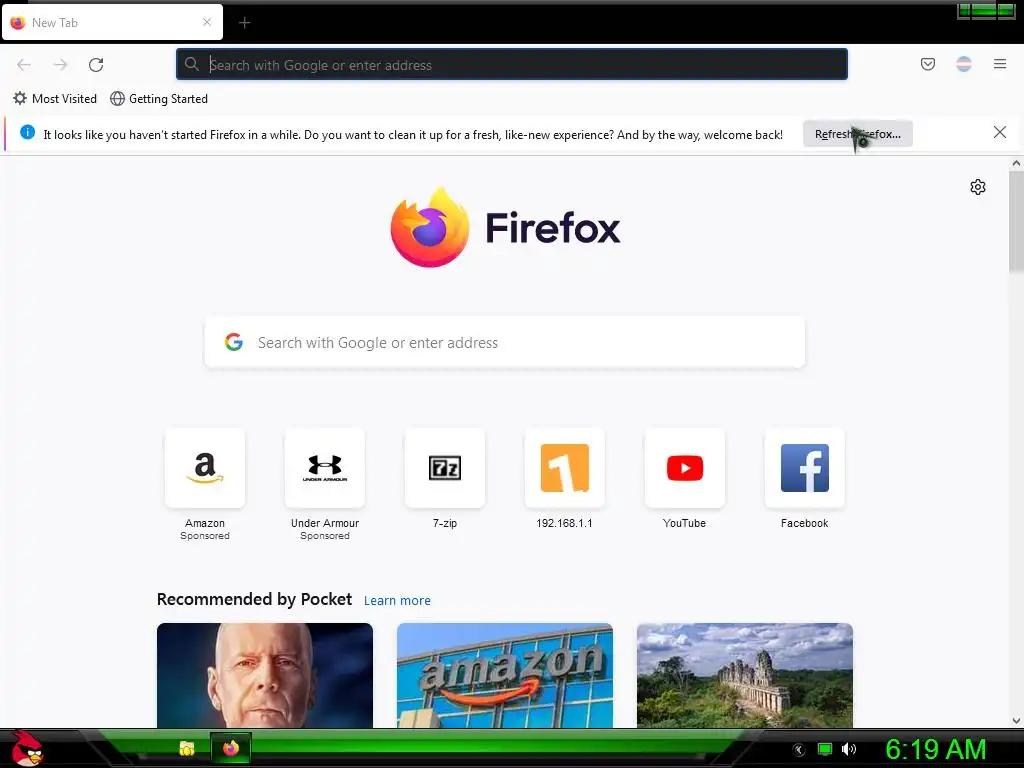Open the Getting Started bookmark
Screen dimensions: 1024x768
pyautogui.click(x=159, y=99)
